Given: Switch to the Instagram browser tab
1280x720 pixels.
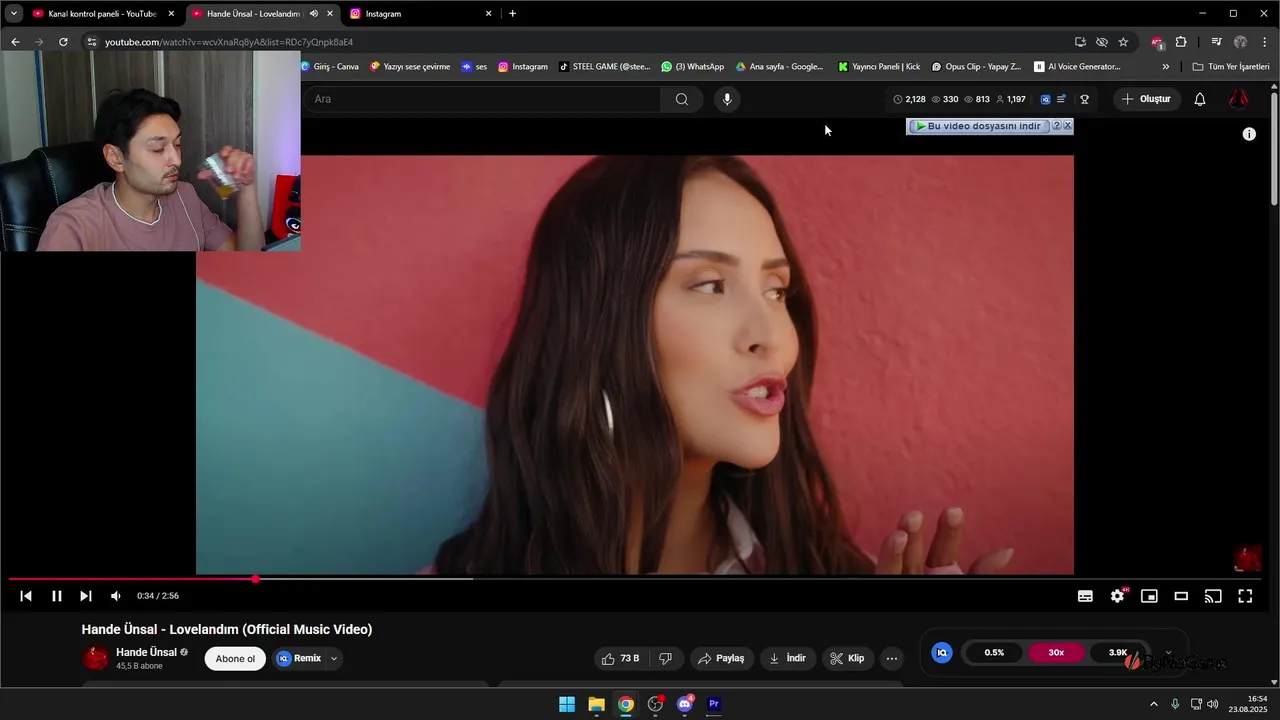Looking at the screenshot, I should pyautogui.click(x=420, y=14).
